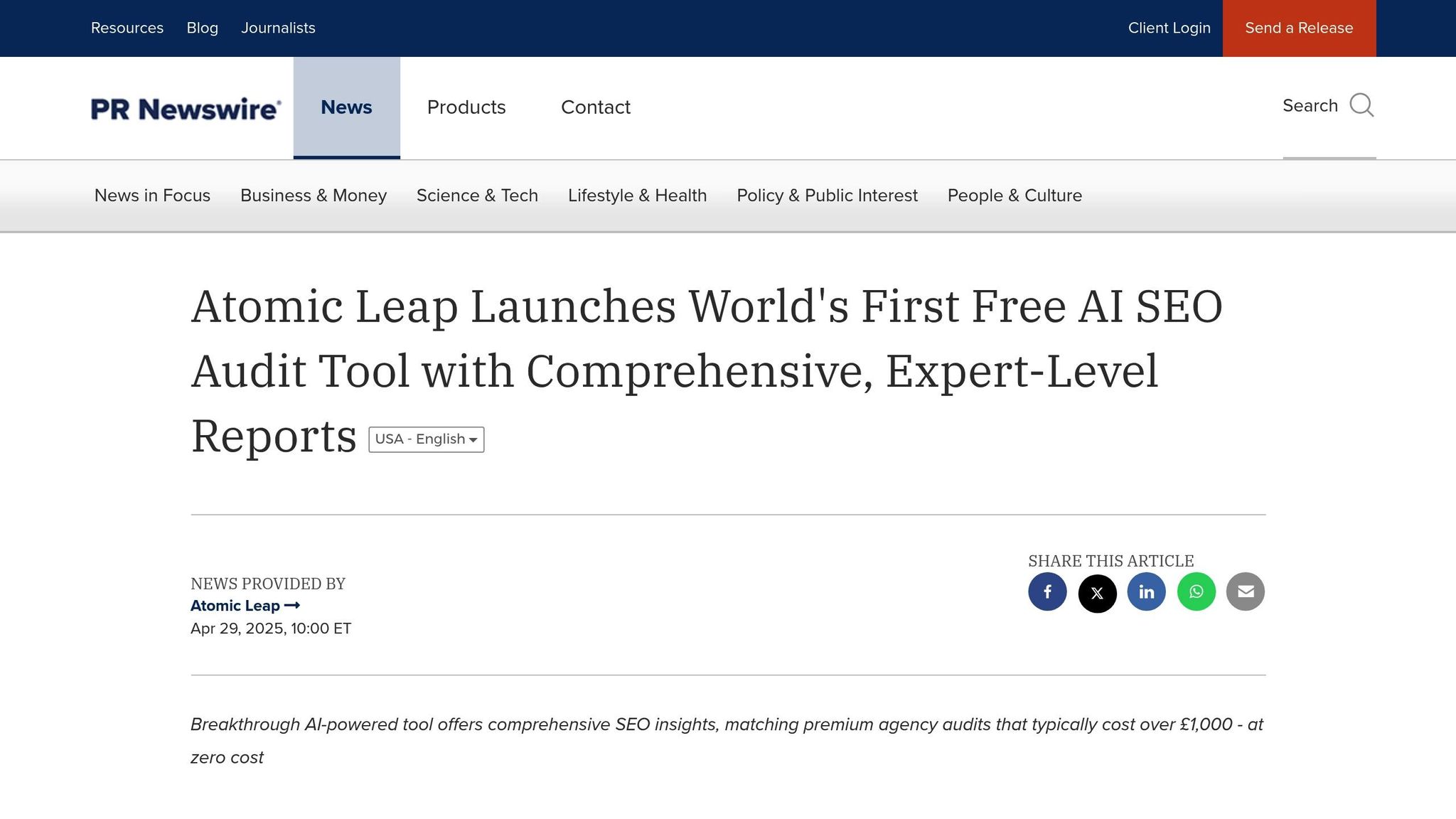Image resolution: width=1456 pixels, height=819 pixels.
Task: Click the Atomic Leap article headline
Action: pyautogui.click(x=707, y=370)
